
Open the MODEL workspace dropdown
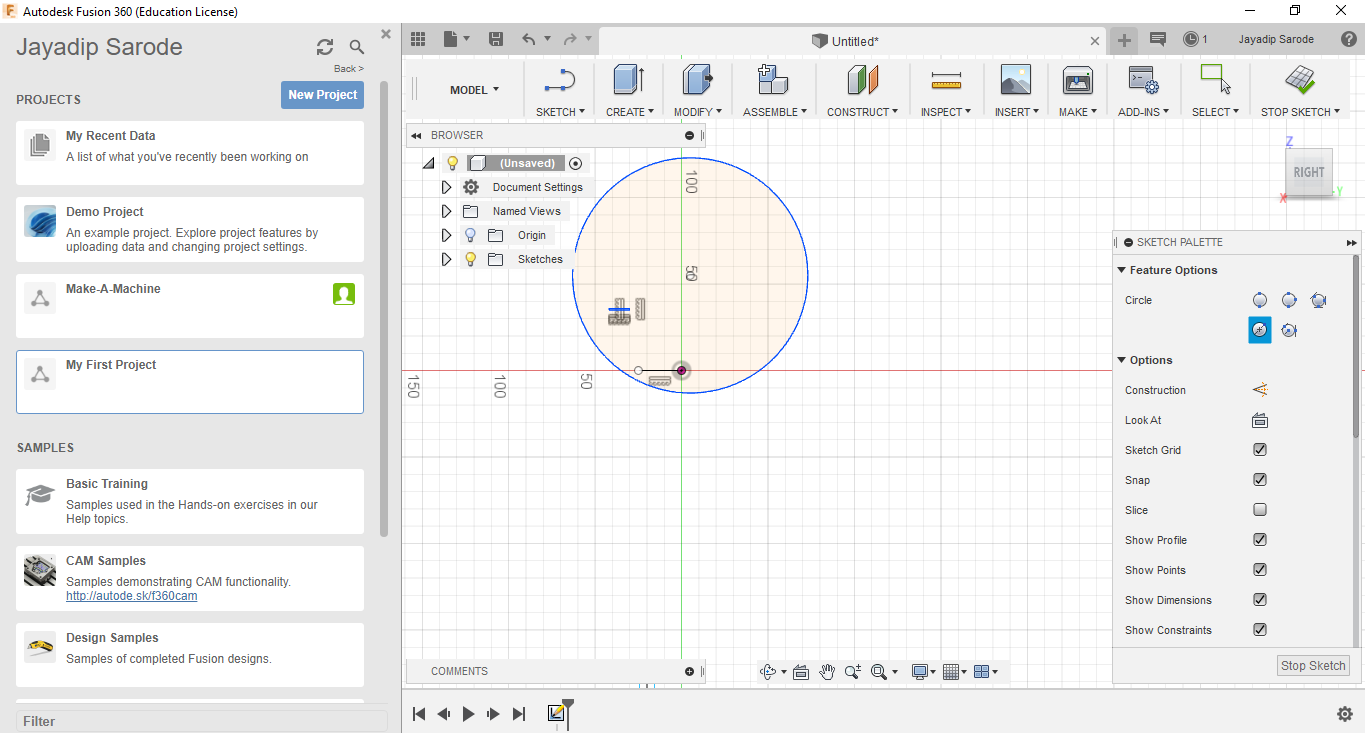coord(474,90)
